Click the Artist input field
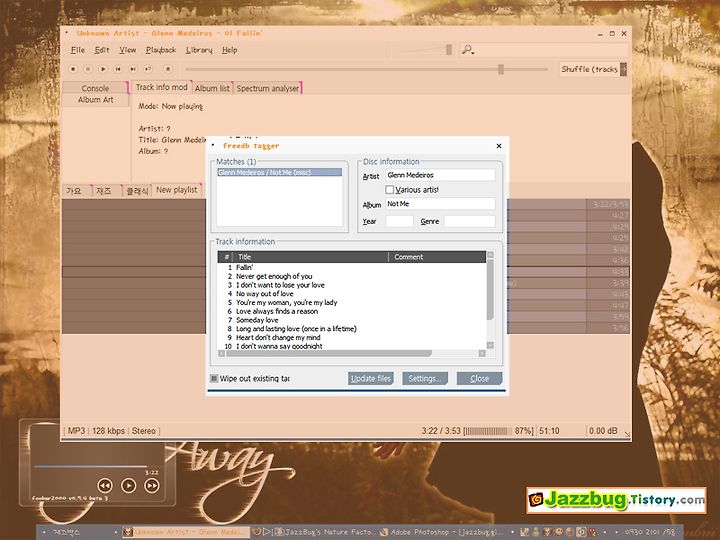This screenshot has width=720, height=540. point(440,175)
